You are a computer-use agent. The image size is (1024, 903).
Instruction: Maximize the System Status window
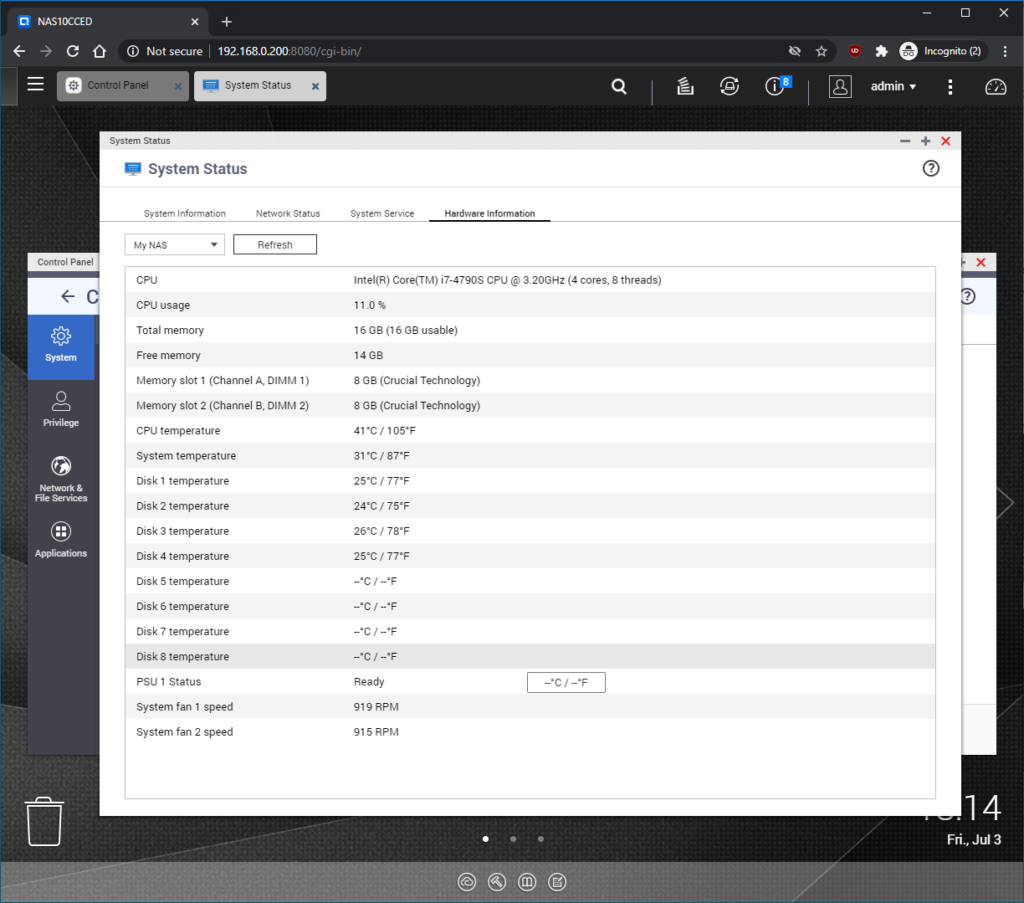pyautogui.click(x=925, y=141)
